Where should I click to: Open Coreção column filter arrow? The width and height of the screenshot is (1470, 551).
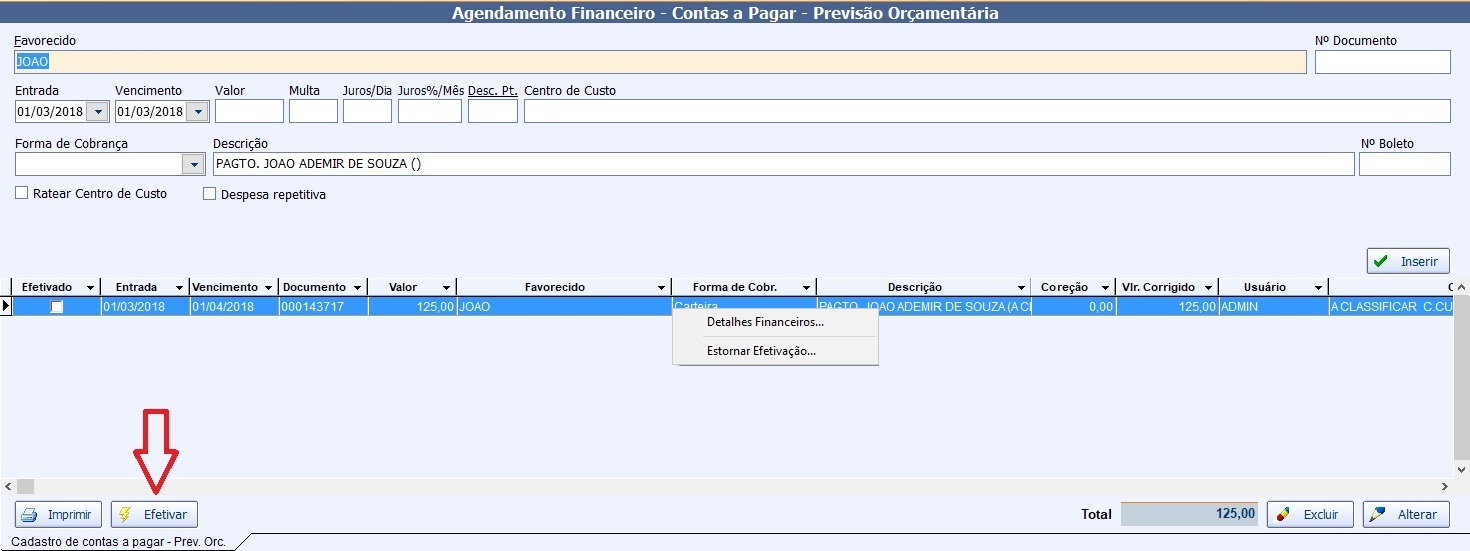click(1105, 288)
